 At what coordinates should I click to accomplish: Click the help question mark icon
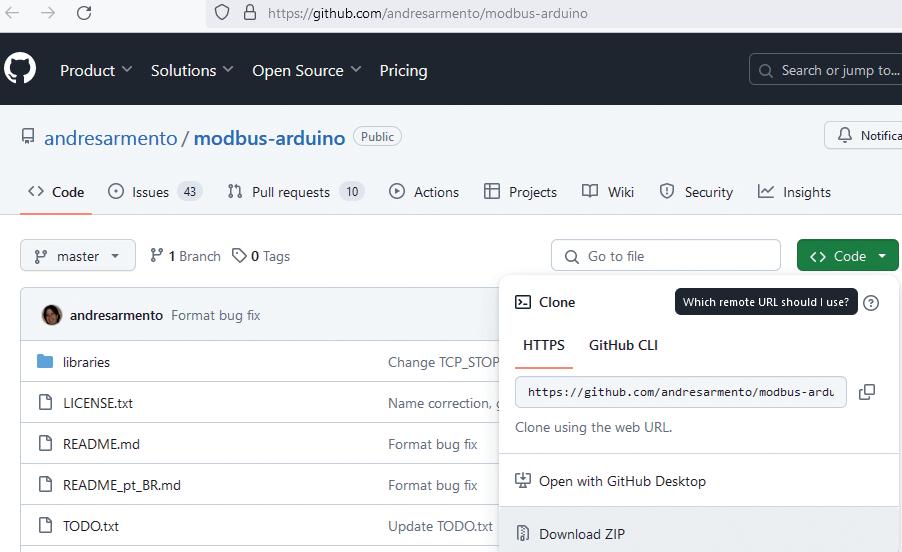coord(871,302)
